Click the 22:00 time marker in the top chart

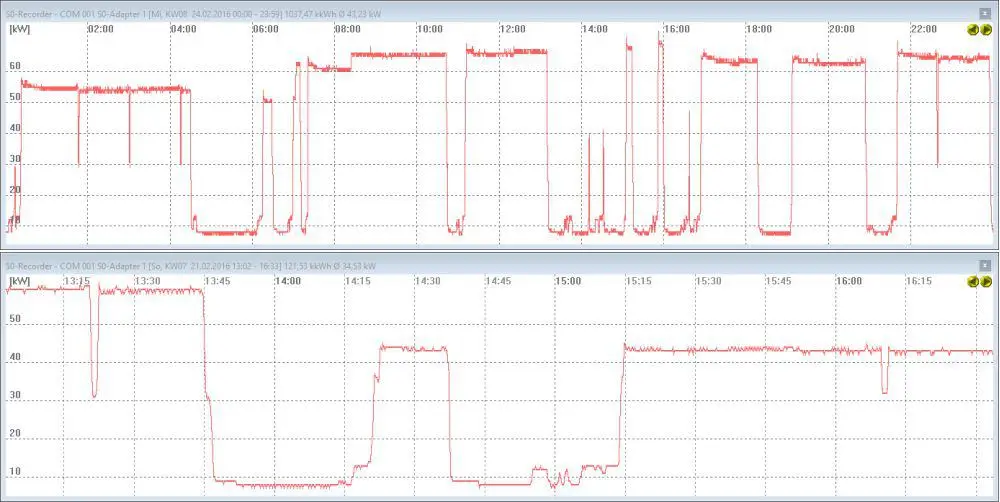[x=923, y=29]
